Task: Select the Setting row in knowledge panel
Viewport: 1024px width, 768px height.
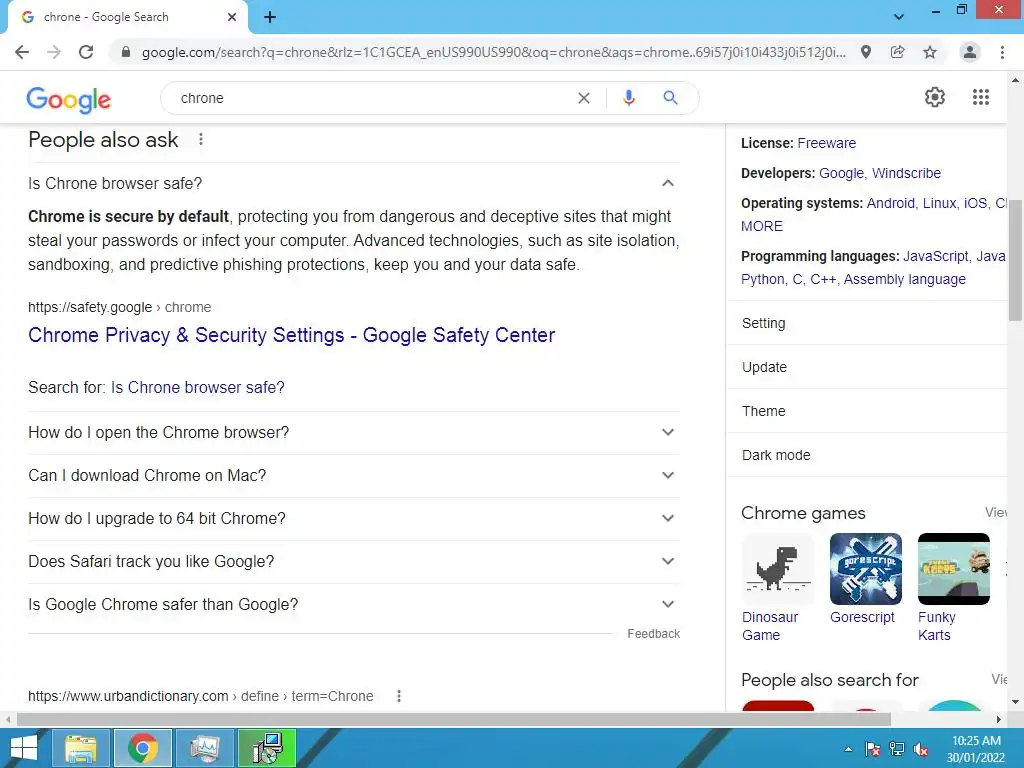Action: tap(867, 323)
